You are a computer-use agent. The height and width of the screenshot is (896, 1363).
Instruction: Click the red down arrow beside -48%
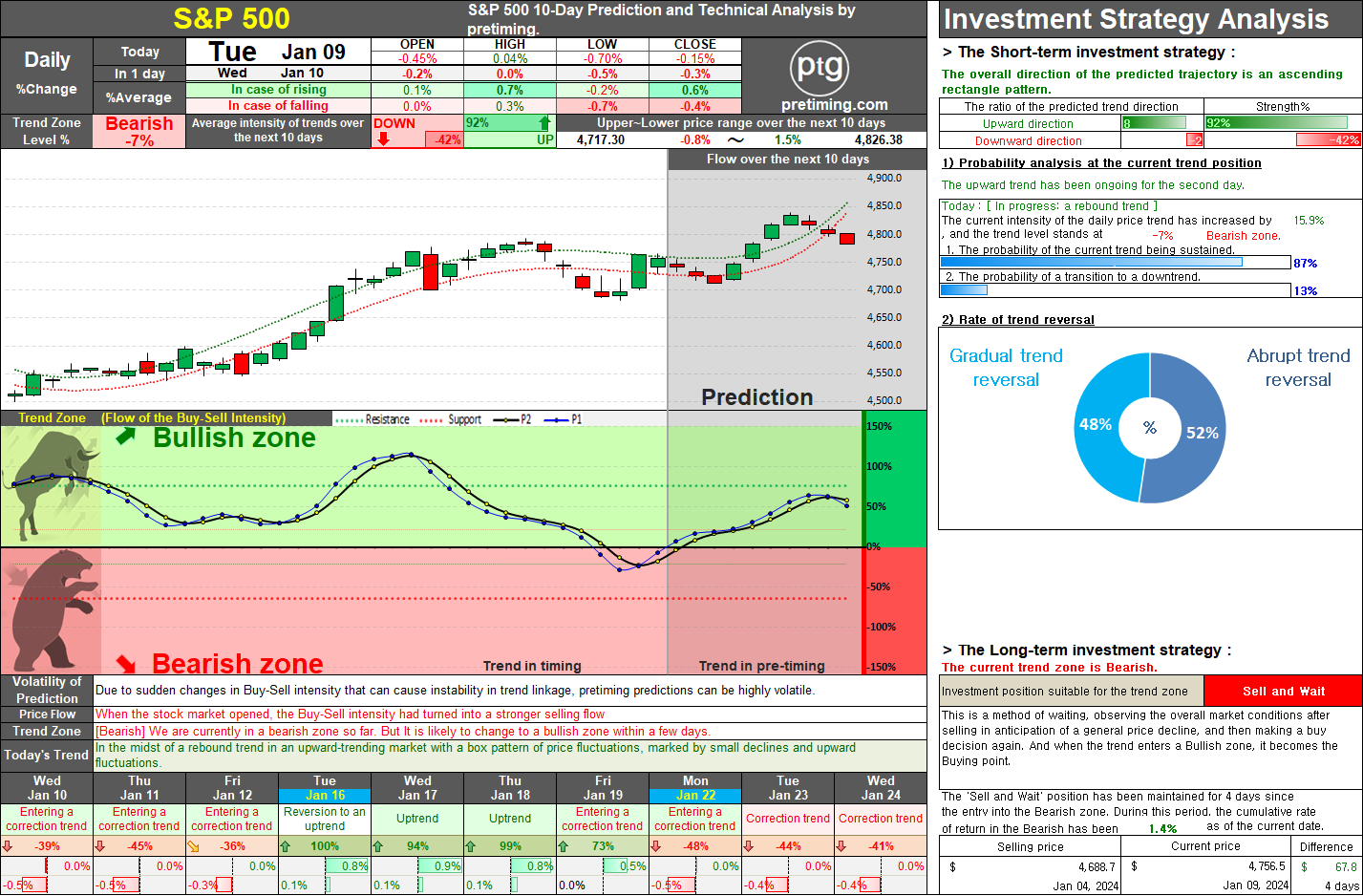(655, 845)
